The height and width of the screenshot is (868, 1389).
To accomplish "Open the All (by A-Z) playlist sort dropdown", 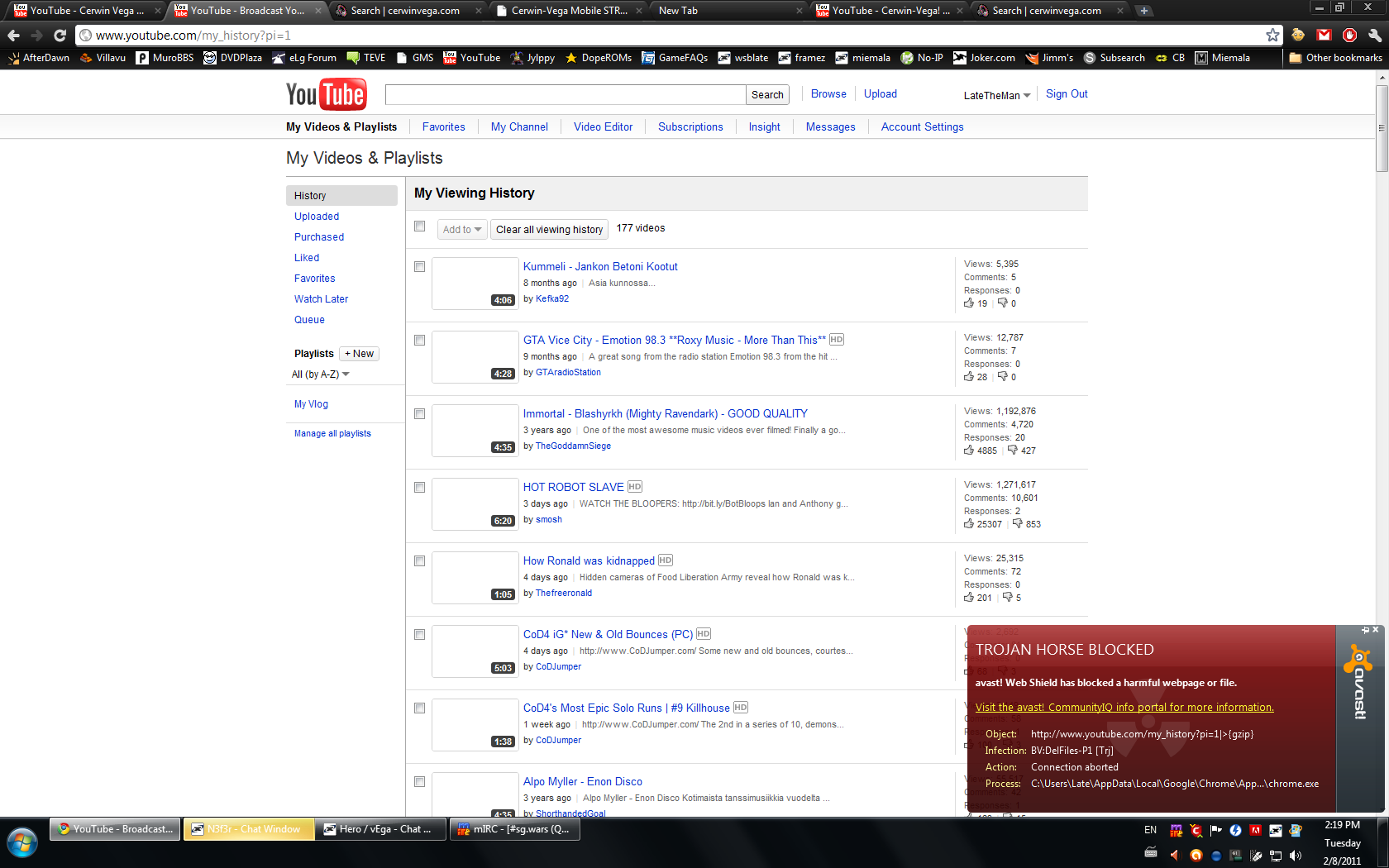I will click(321, 374).
